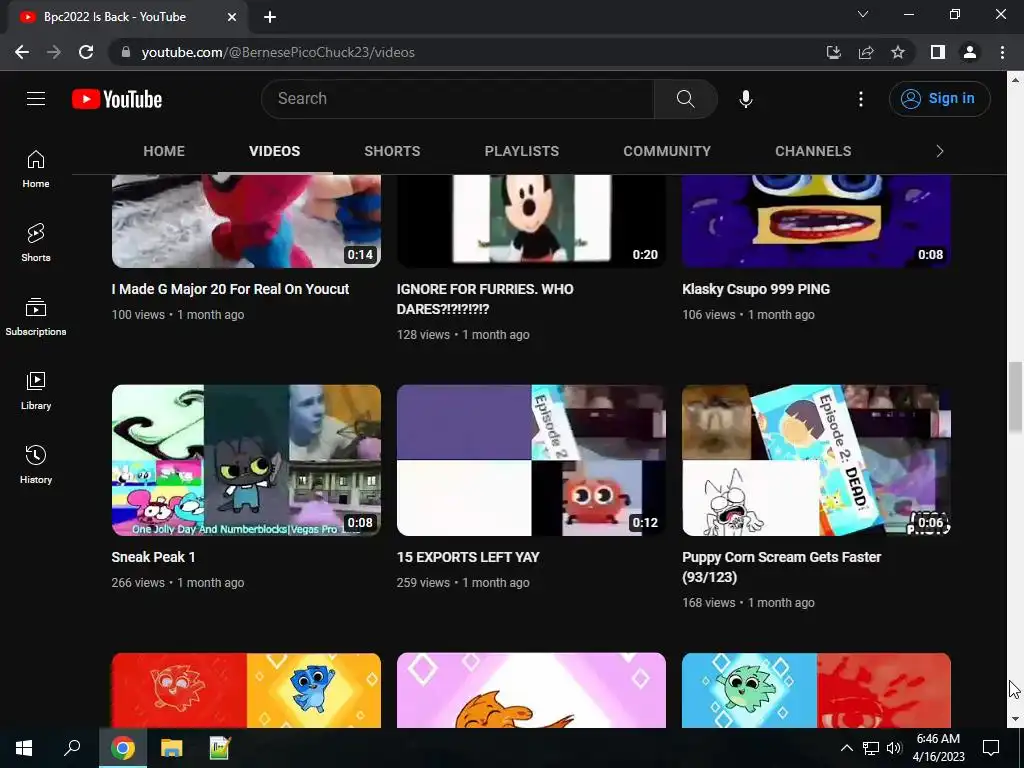Click the address bar URL
The image size is (1024, 768).
tap(278, 52)
